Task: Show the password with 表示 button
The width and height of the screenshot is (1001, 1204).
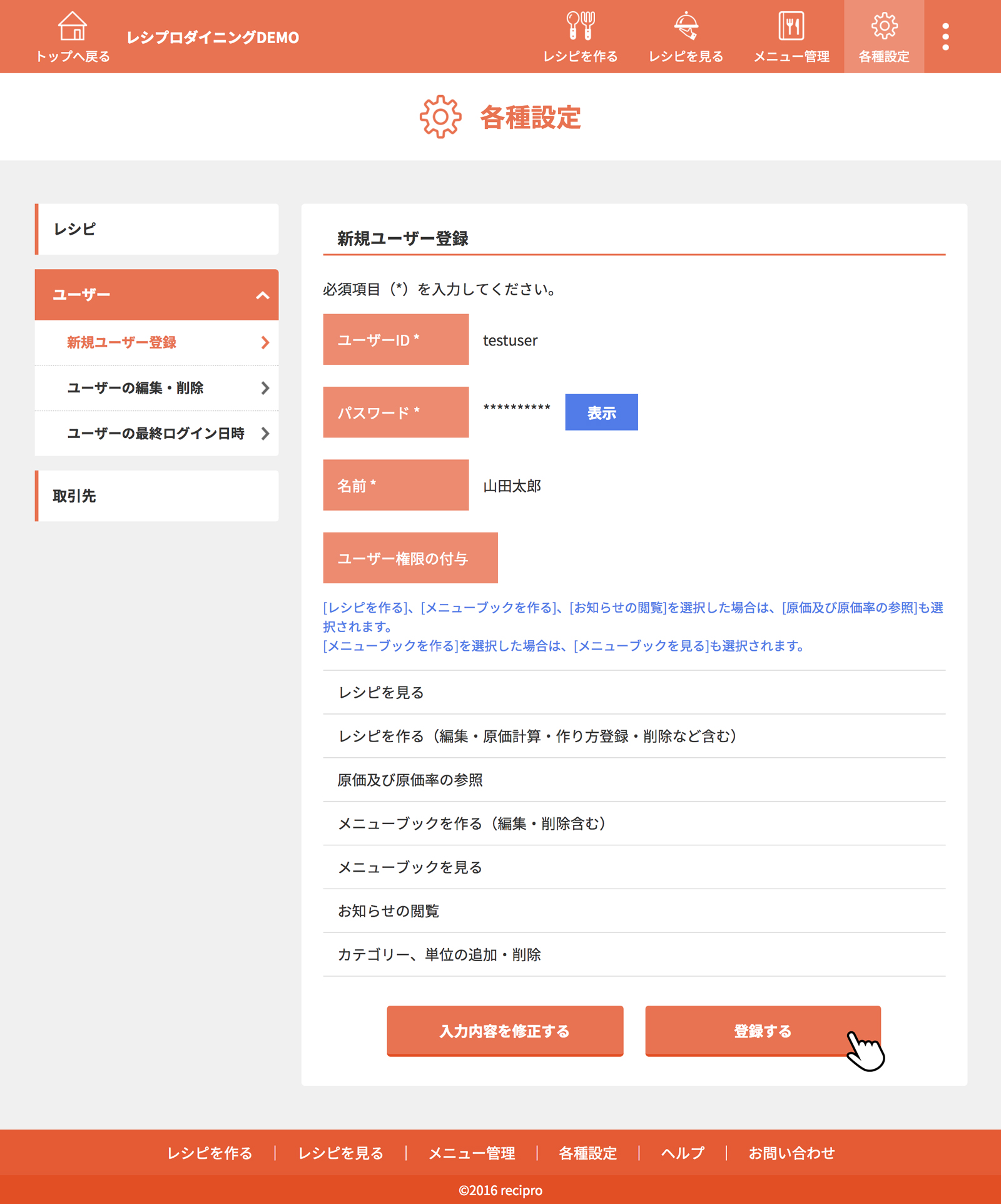Action: point(601,412)
